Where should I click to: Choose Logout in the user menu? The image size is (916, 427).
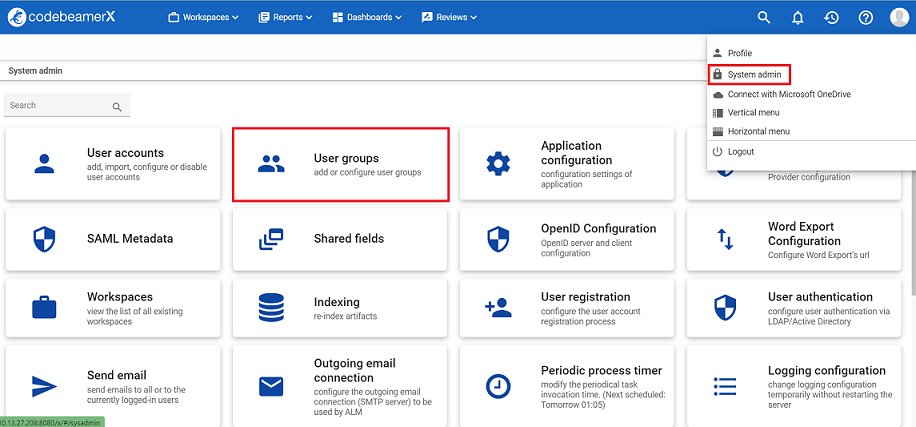click(740, 151)
